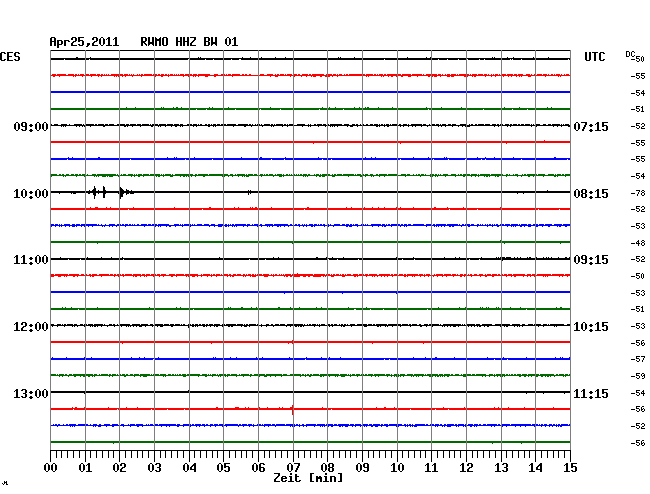Click the DC column header at top right
Viewport: 650px width, 494px height.
point(631,54)
